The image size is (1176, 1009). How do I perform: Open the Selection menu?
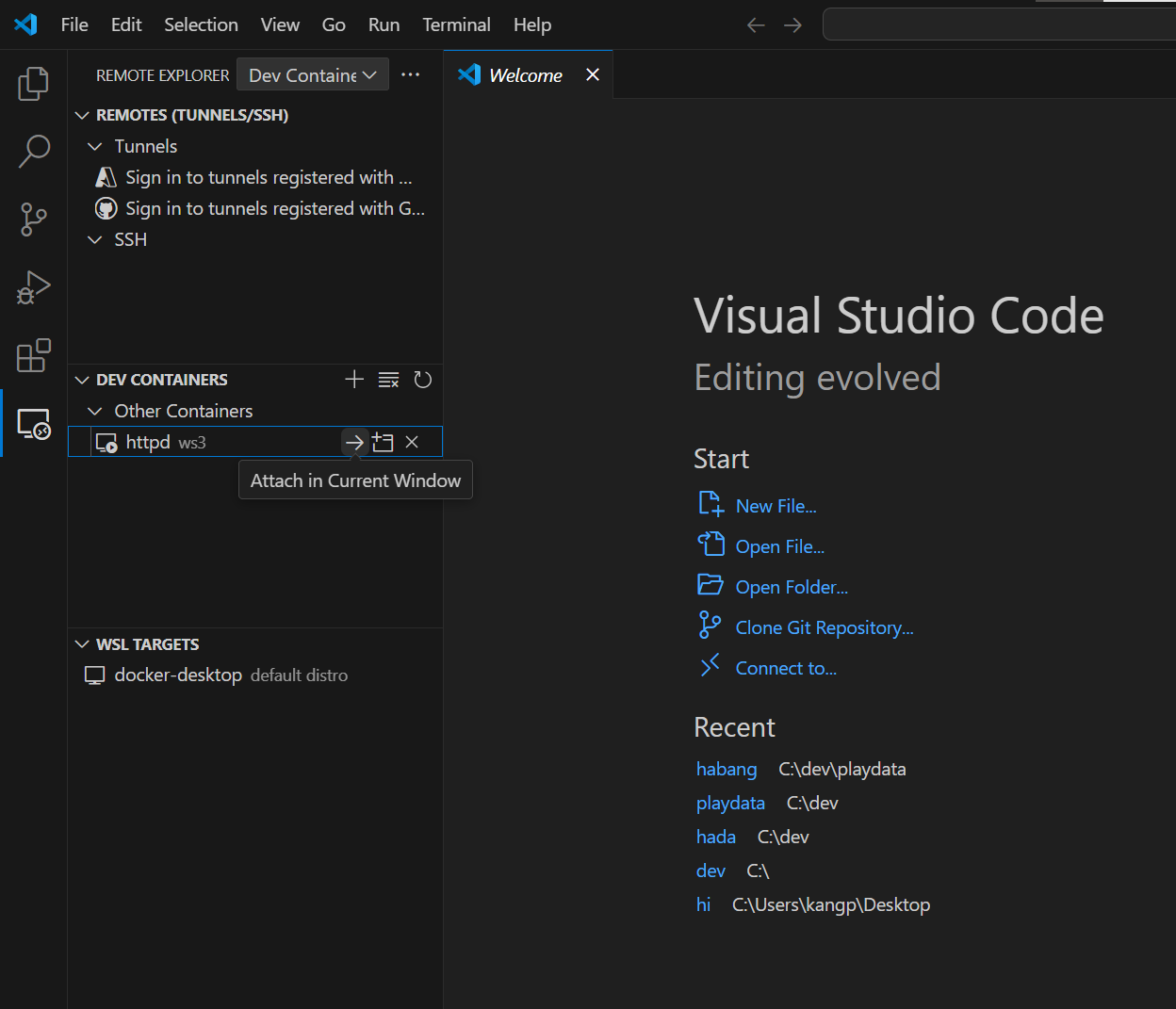pyautogui.click(x=201, y=24)
